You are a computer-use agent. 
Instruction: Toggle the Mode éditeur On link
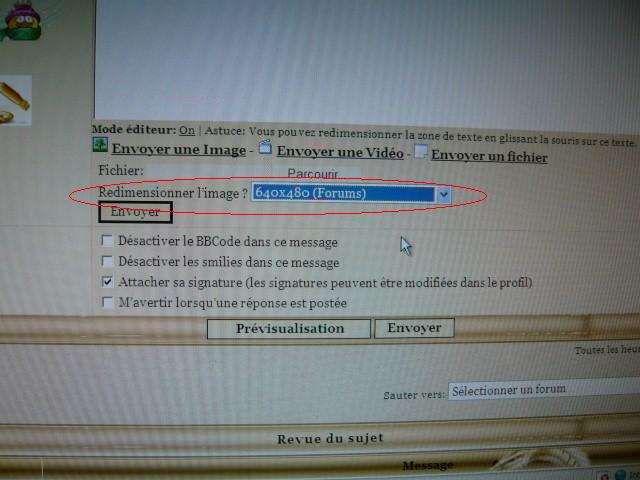(186, 130)
